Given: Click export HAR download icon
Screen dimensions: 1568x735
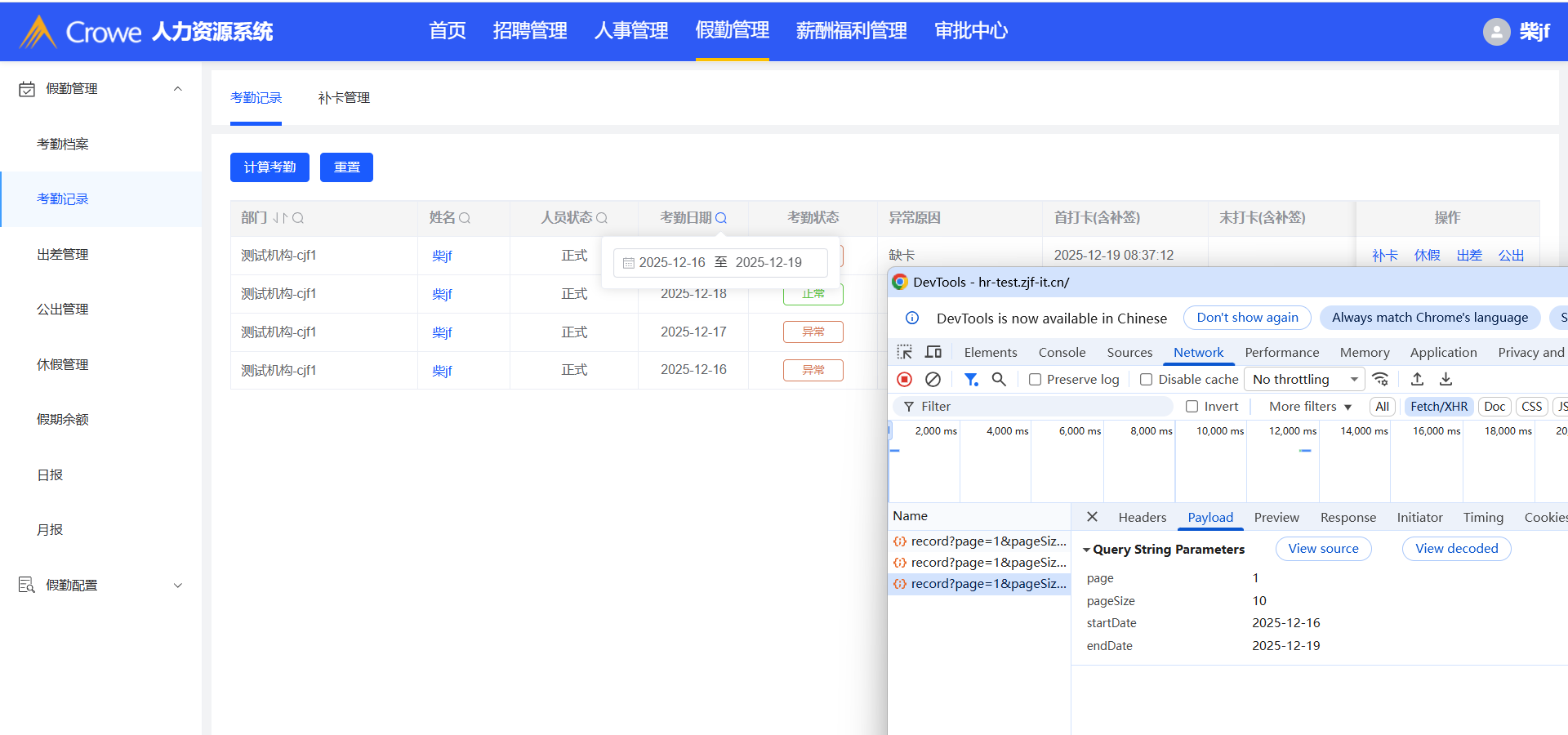Looking at the screenshot, I should pos(1445,379).
